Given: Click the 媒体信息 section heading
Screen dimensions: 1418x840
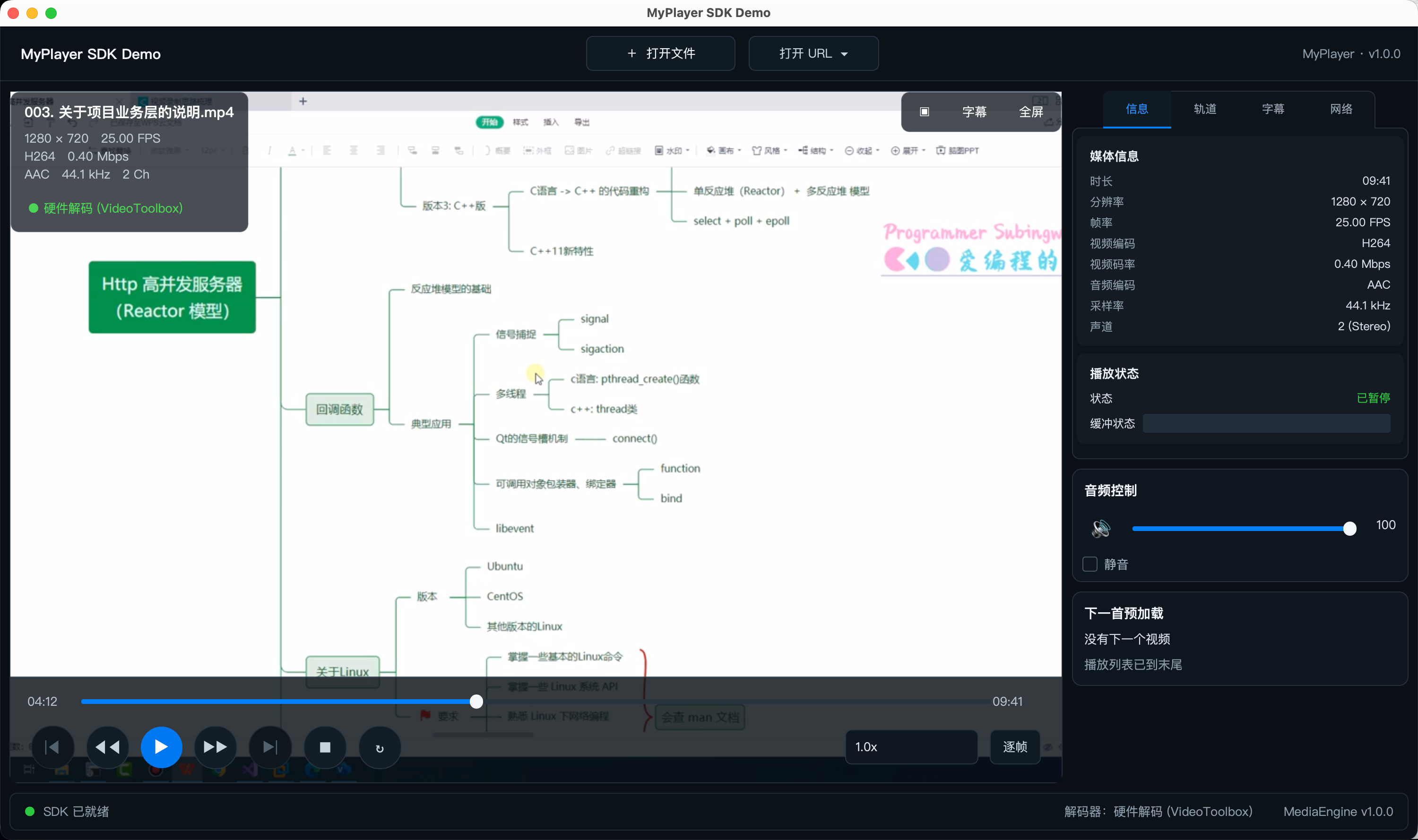Looking at the screenshot, I should pyautogui.click(x=1114, y=156).
